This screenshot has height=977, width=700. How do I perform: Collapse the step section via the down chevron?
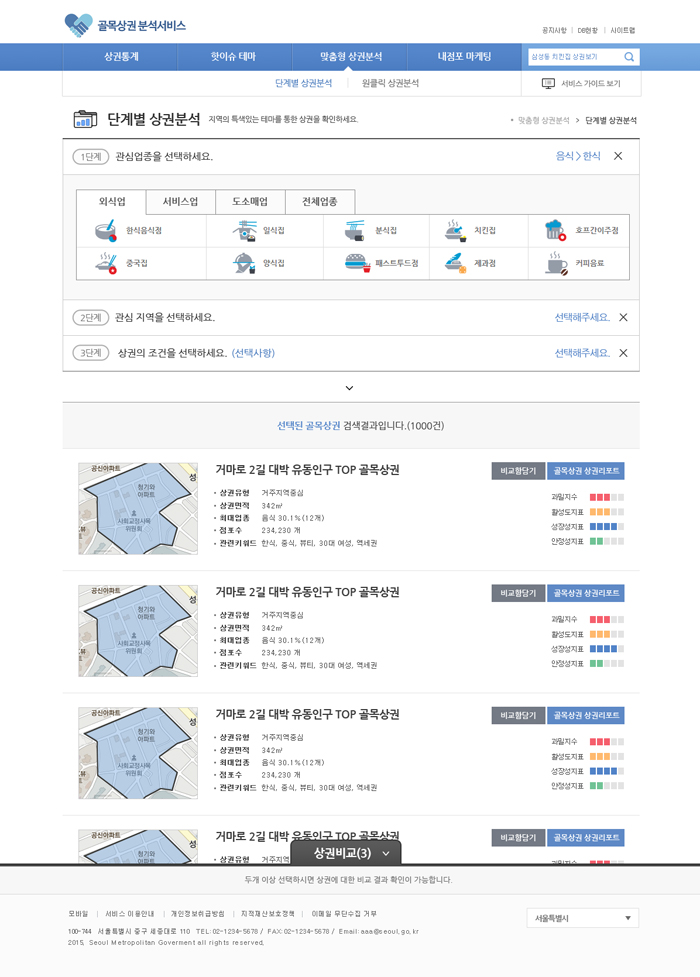[349, 387]
